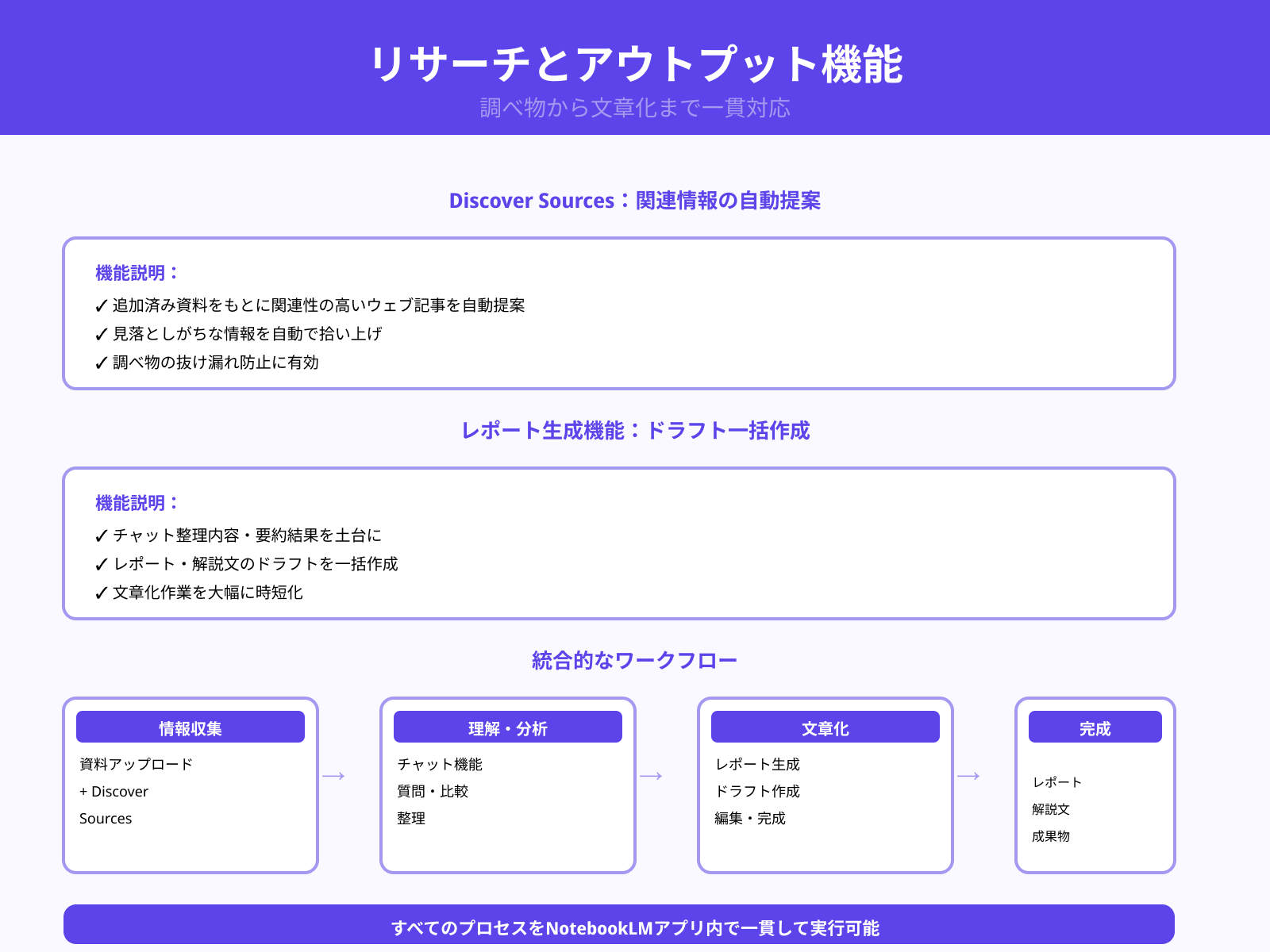Viewport: 1270px width, 952px height.
Task: Click the purple header banner at the top
Action: [x=635, y=67]
